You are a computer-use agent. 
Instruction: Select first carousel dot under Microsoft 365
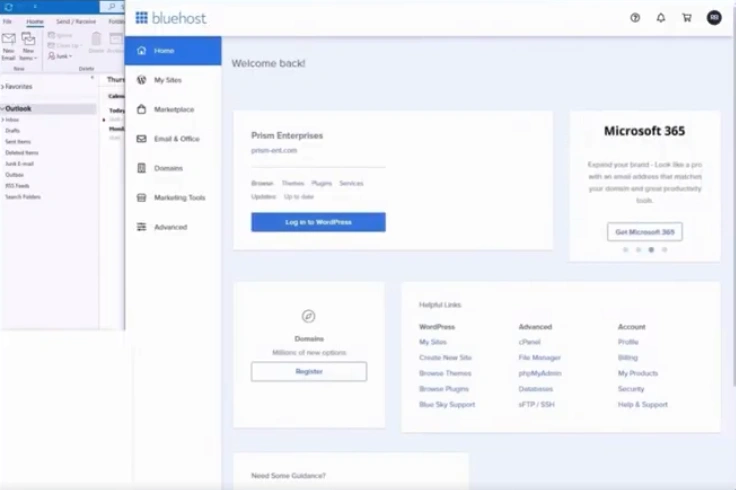[625, 250]
